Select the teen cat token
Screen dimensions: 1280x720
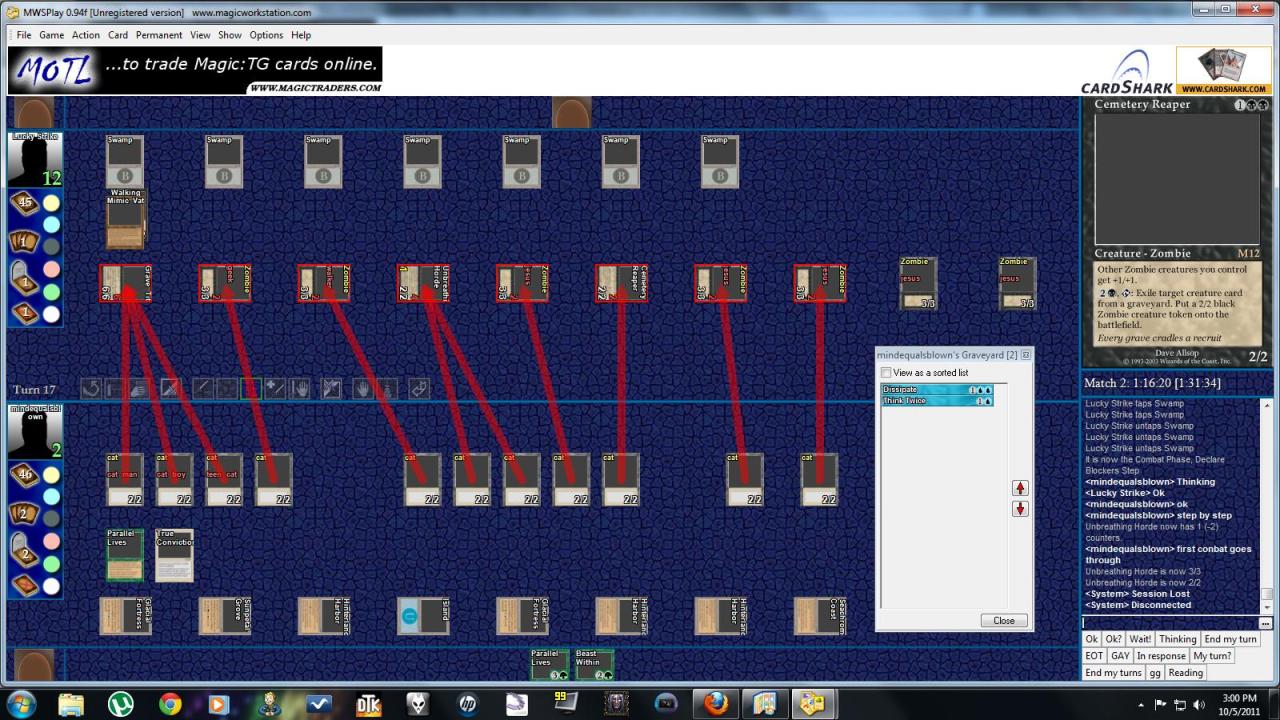coord(224,480)
